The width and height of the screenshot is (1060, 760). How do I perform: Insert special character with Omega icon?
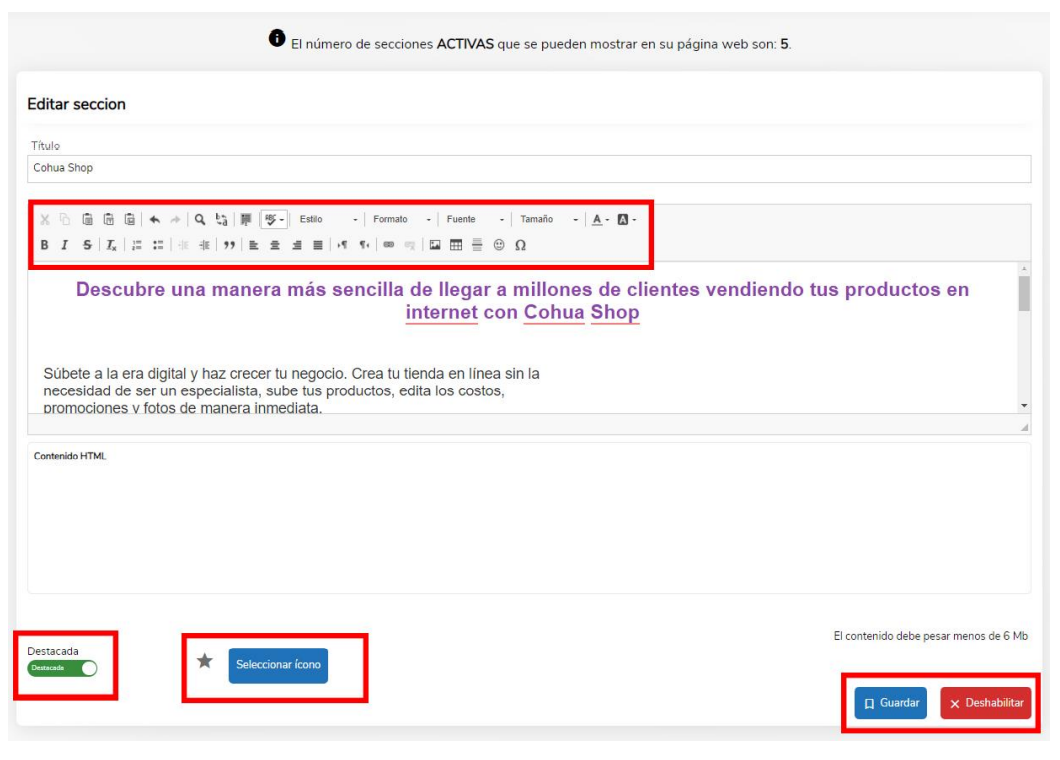(520, 245)
